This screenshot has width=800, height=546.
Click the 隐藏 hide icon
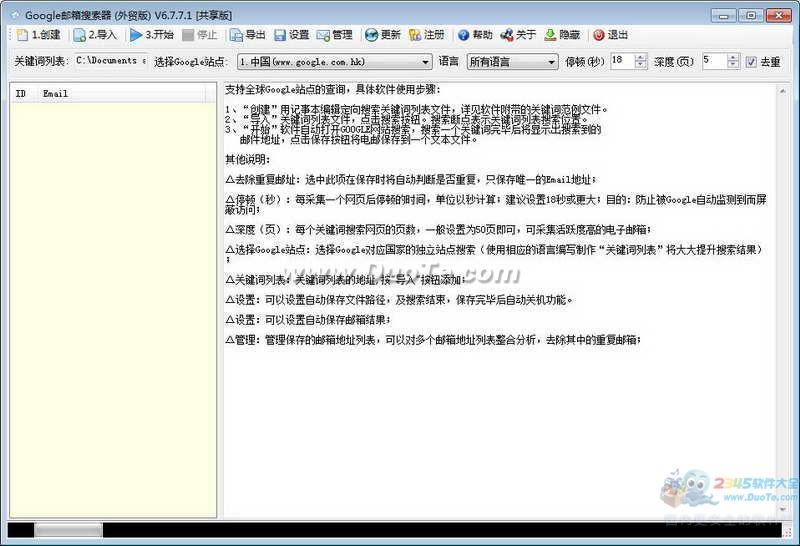(550, 35)
